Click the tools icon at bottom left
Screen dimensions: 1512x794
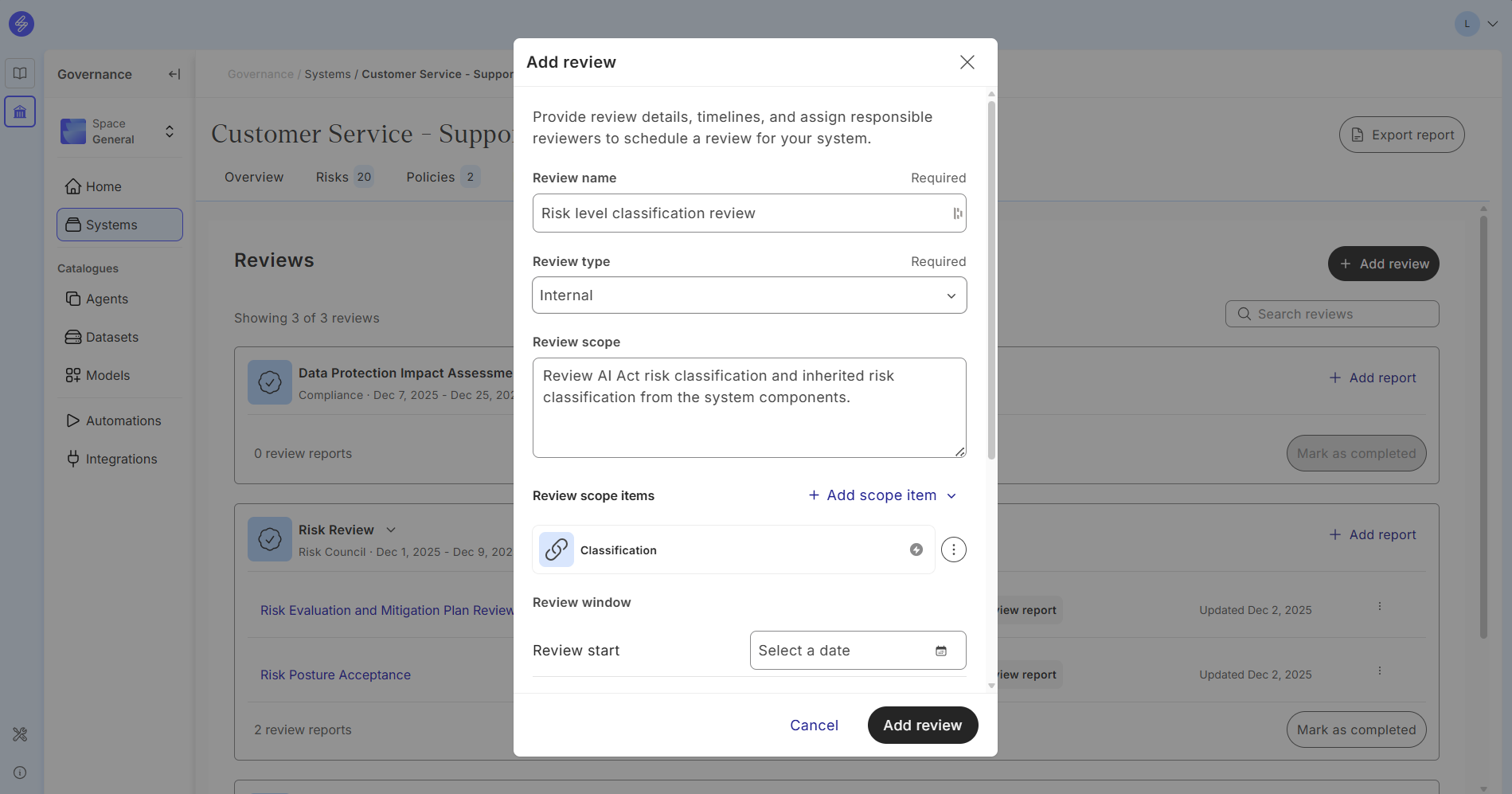pos(20,734)
